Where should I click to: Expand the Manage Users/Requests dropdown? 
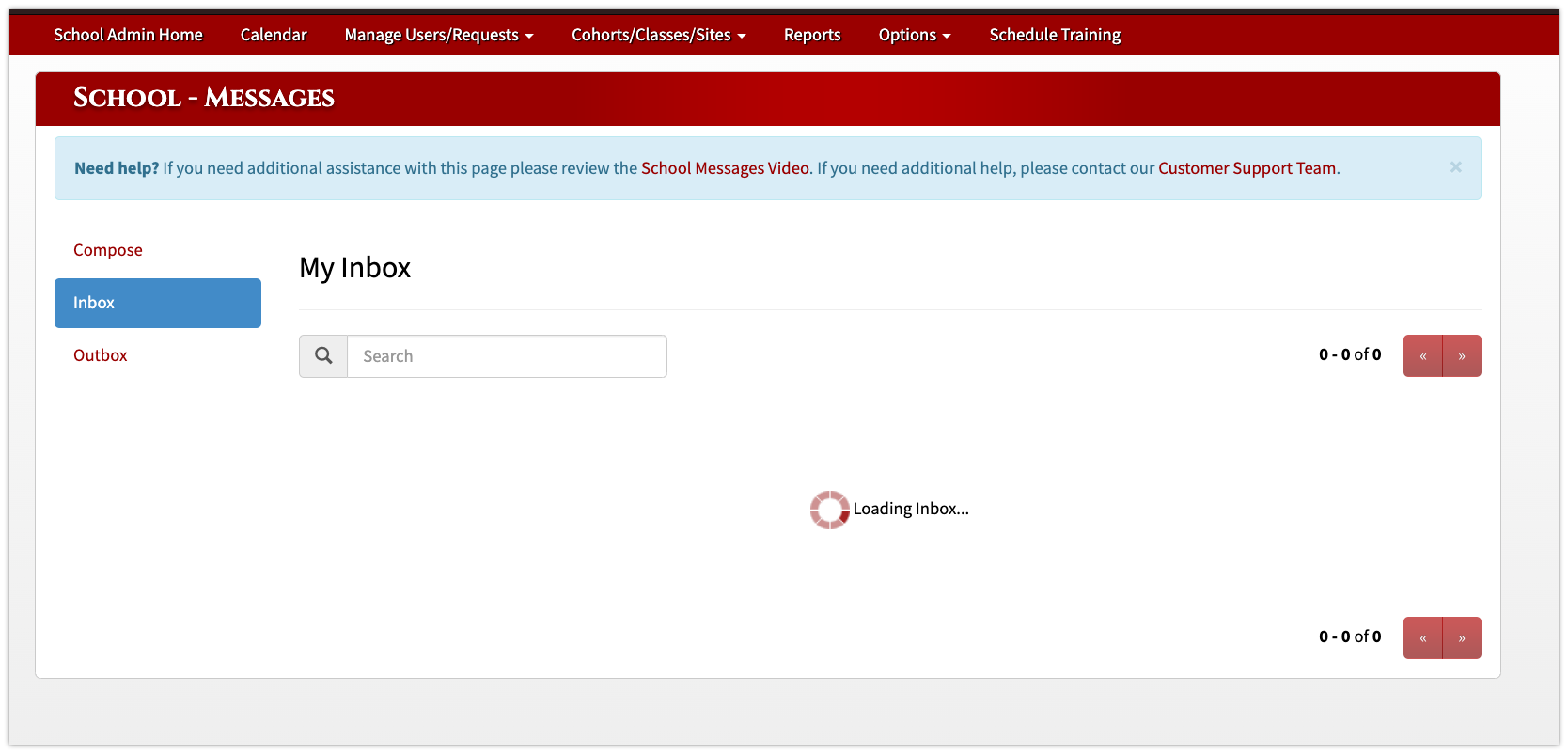[439, 35]
